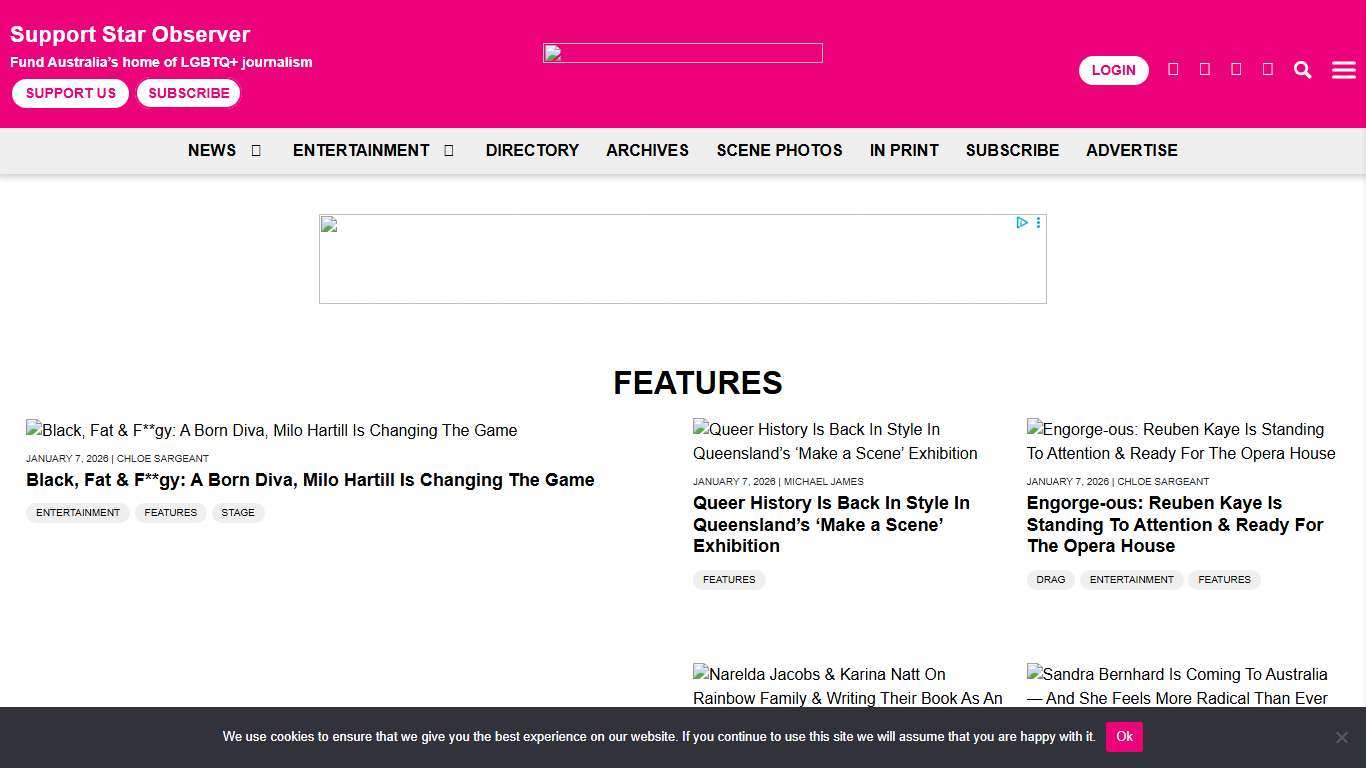This screenshot has height=768, width=1366.
Task: Select the ARCHIVES navigation item
Action: 647,150
